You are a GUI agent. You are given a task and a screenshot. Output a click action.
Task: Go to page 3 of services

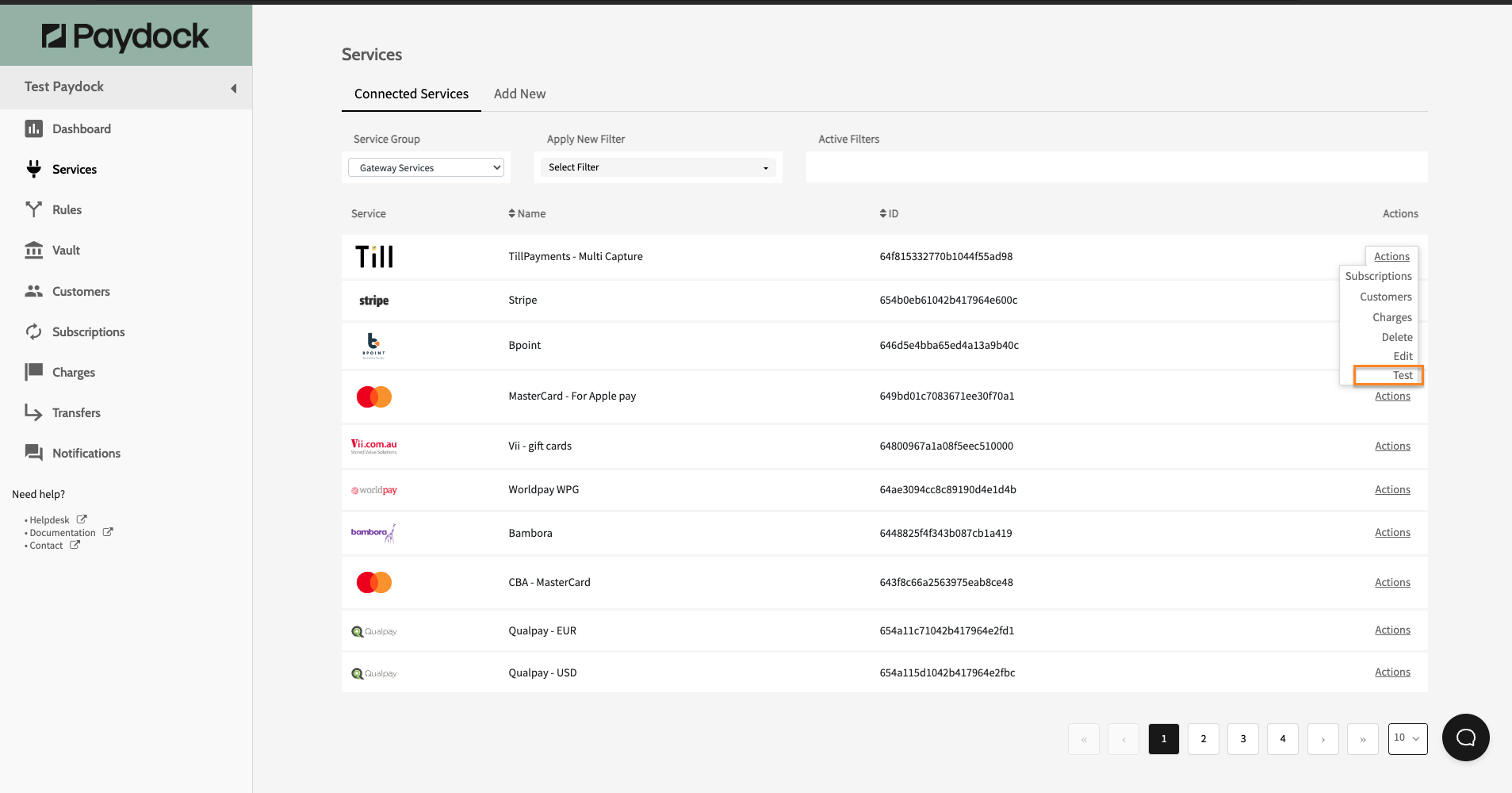[x=1242, y=738]
